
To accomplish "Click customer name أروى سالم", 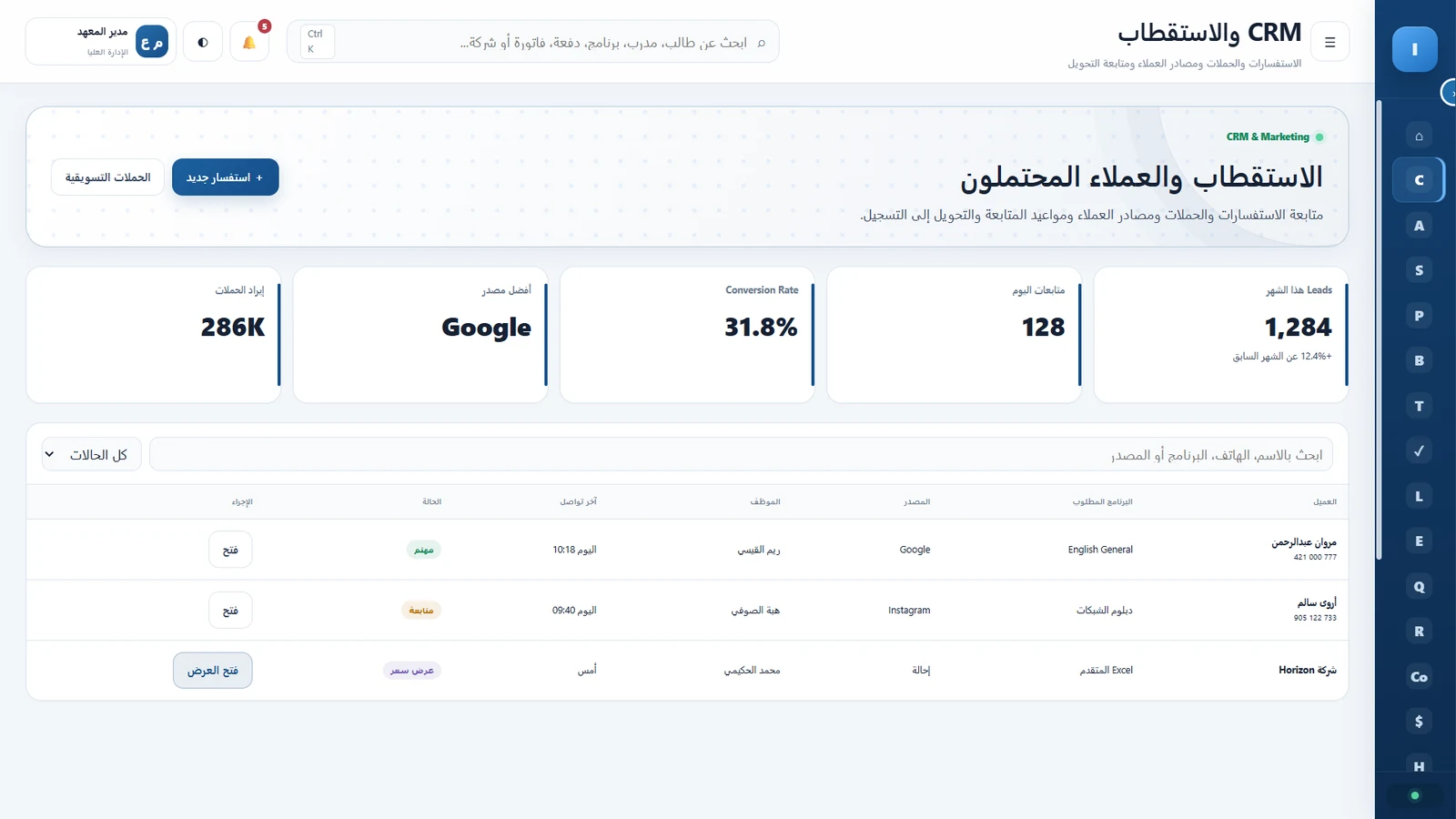I will (1317, 602).
